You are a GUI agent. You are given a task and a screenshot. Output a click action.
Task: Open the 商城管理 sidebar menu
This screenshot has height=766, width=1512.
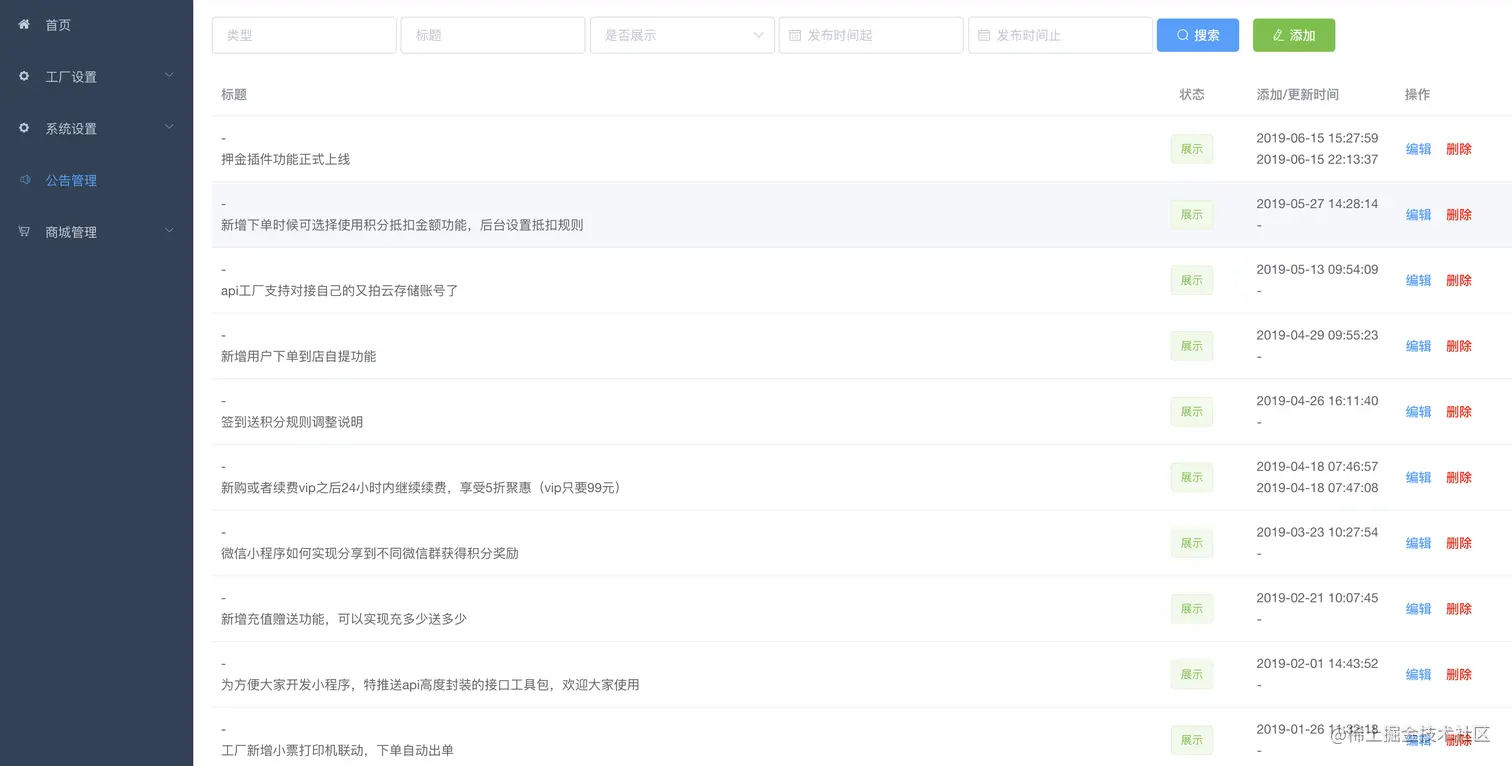tap(96, 232)
